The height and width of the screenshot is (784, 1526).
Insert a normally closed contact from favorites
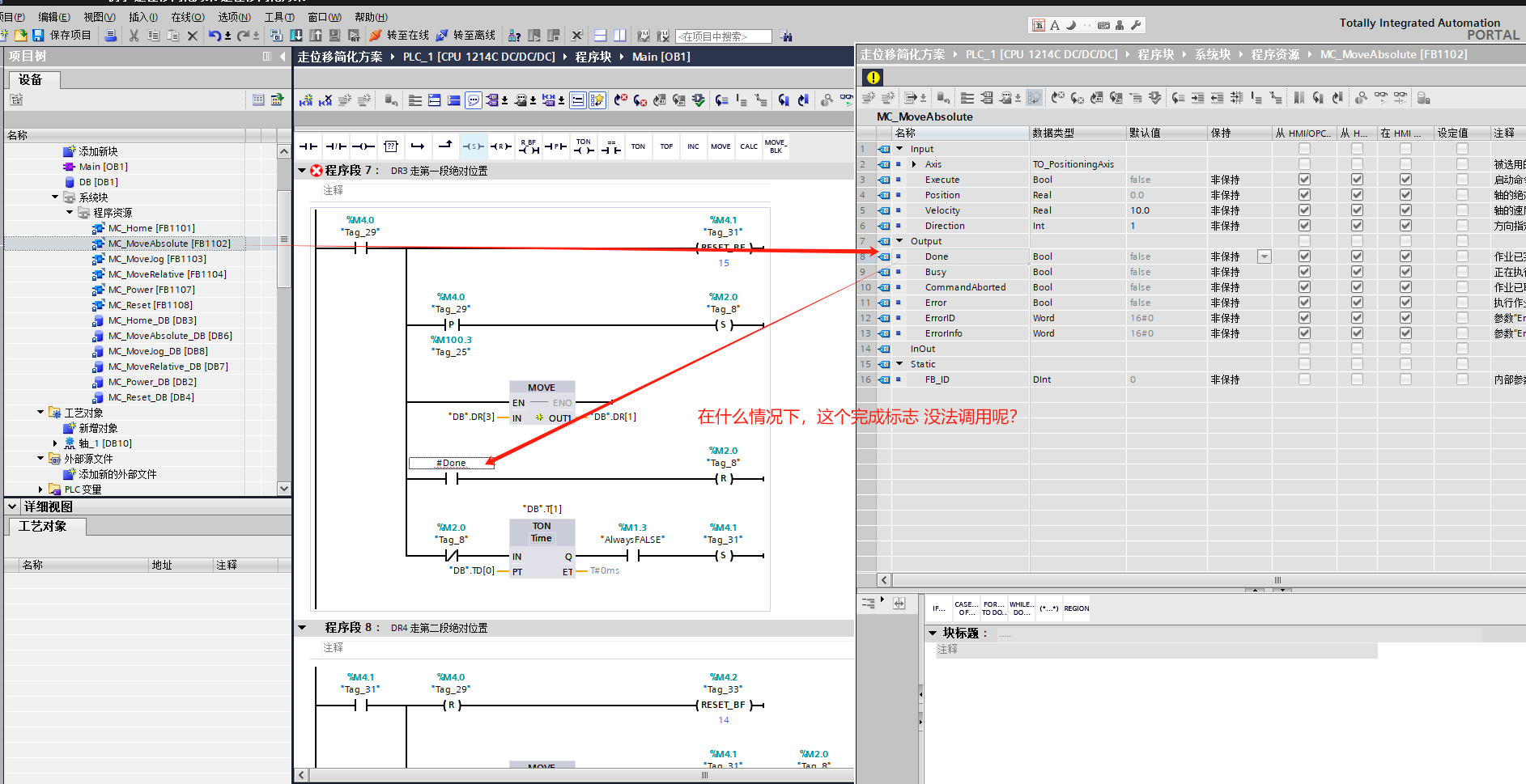pyautogui.click(x=336, y=146)
